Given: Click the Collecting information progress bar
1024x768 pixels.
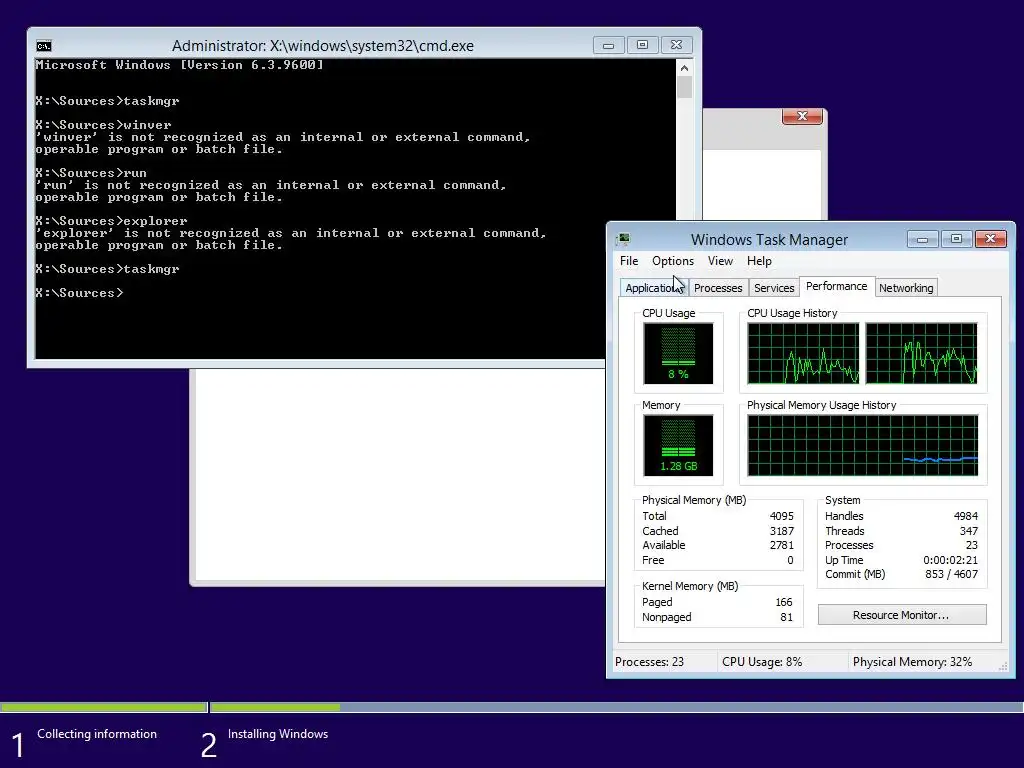Looking at the screenshot, I should coord(104,707).
